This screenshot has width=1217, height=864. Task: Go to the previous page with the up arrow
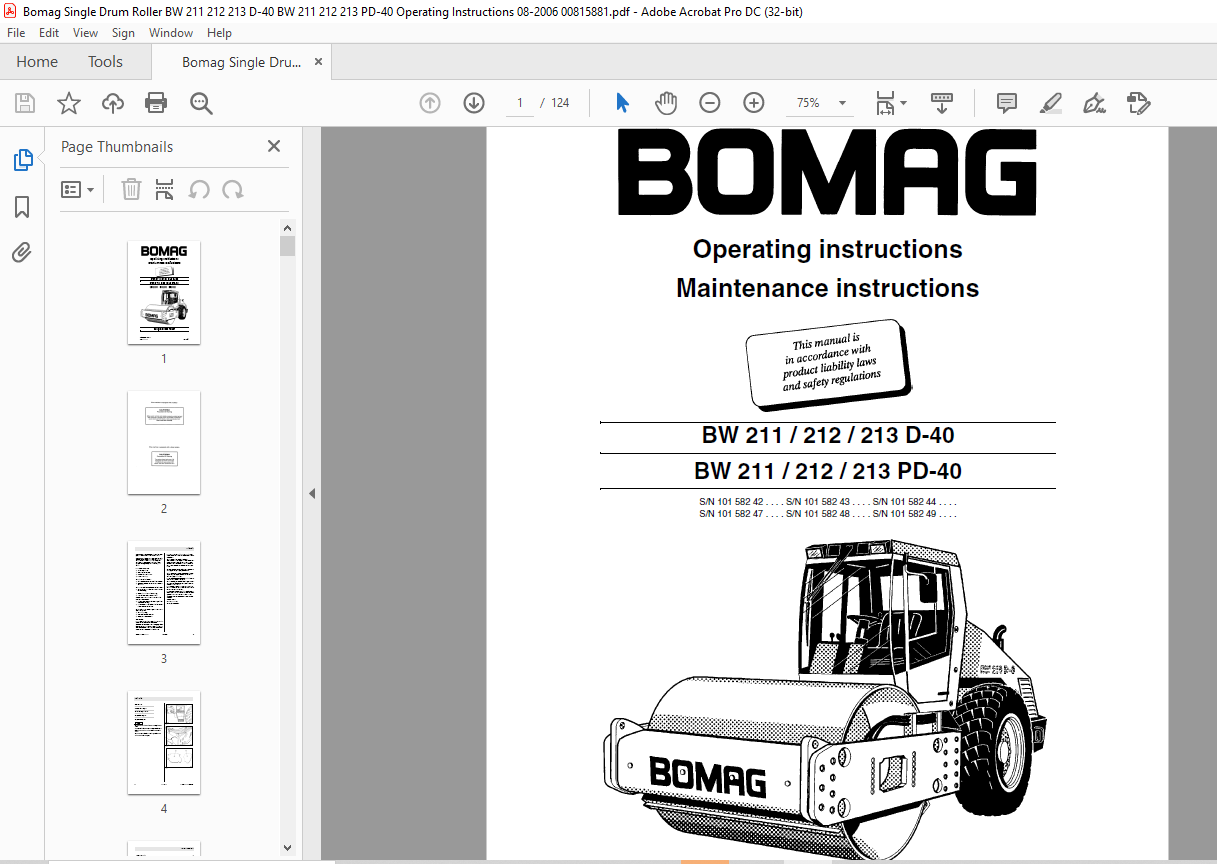(x=430, y=103)
